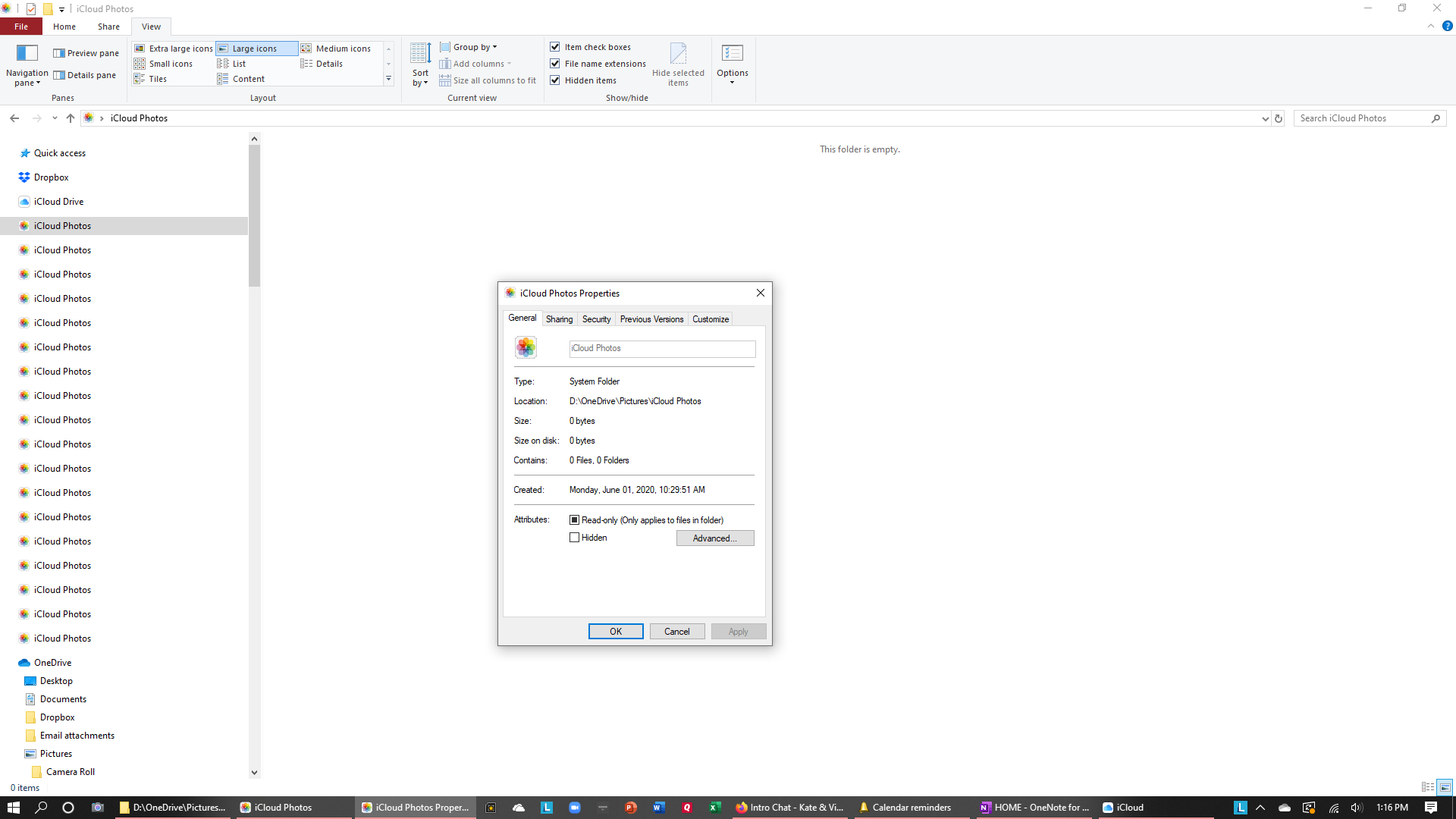
Task: Toggle the Preview pane
Action: pos(86,53)
